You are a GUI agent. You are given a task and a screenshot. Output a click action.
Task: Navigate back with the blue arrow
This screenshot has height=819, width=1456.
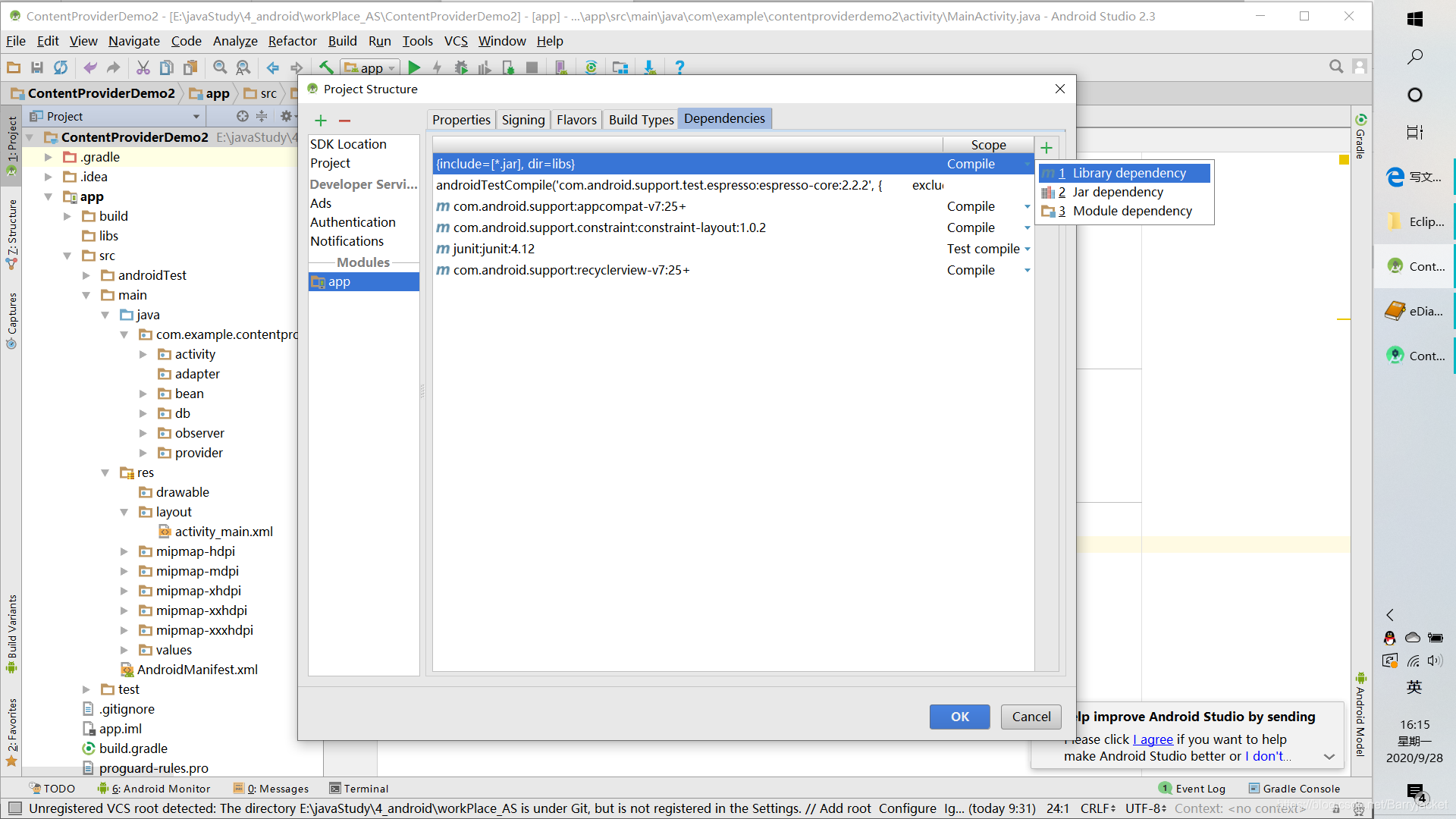(272, 67)
